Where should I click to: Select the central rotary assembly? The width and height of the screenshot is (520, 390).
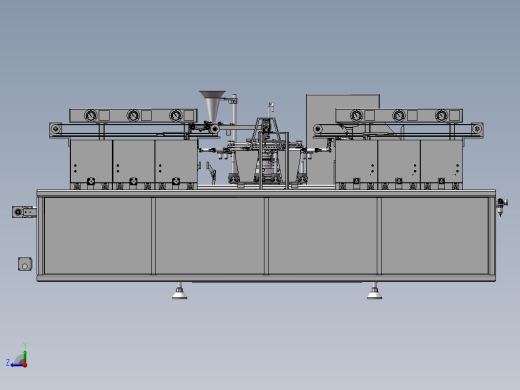(x=267, y=152)
